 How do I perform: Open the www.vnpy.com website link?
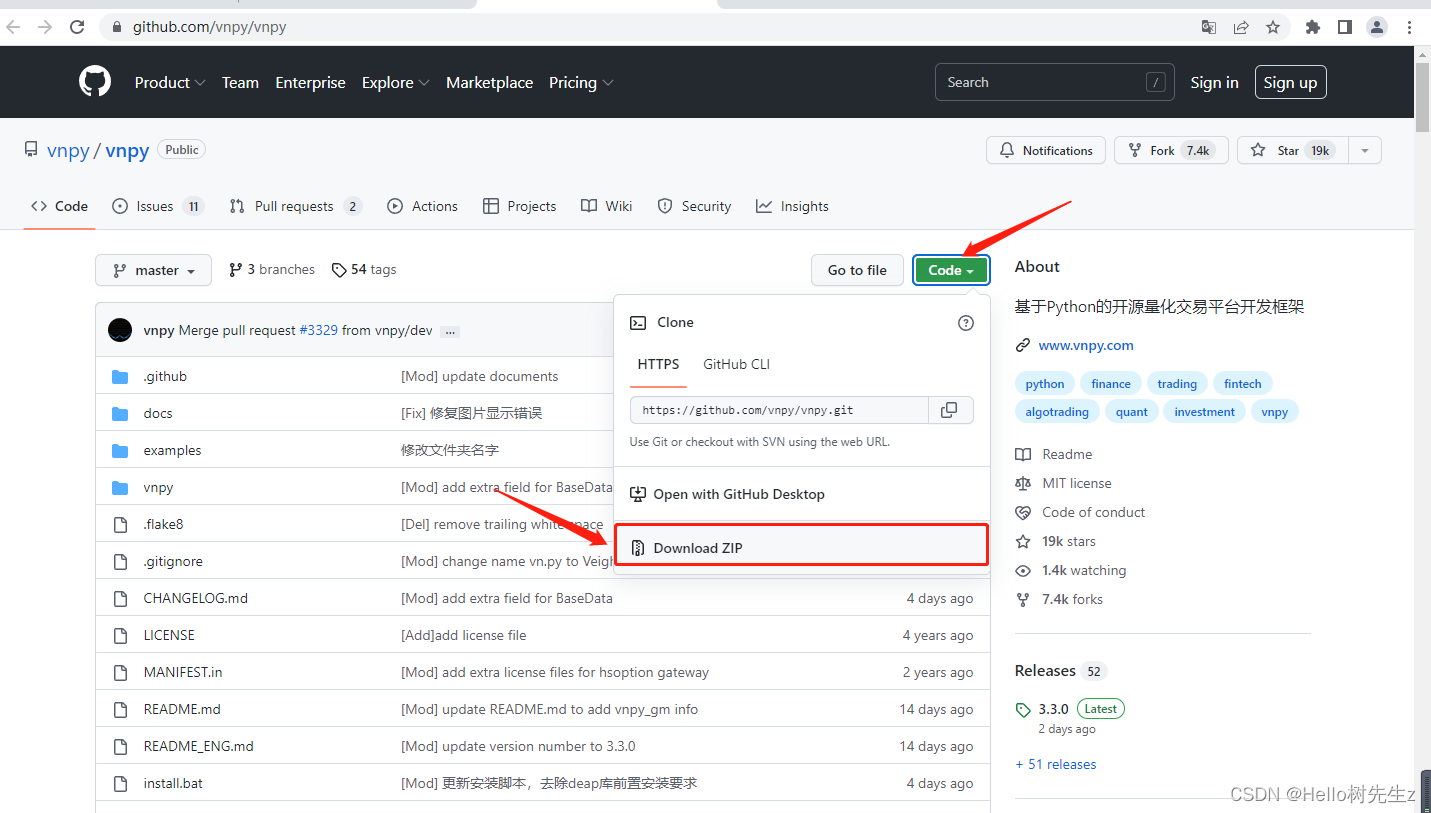point(1086,346)
